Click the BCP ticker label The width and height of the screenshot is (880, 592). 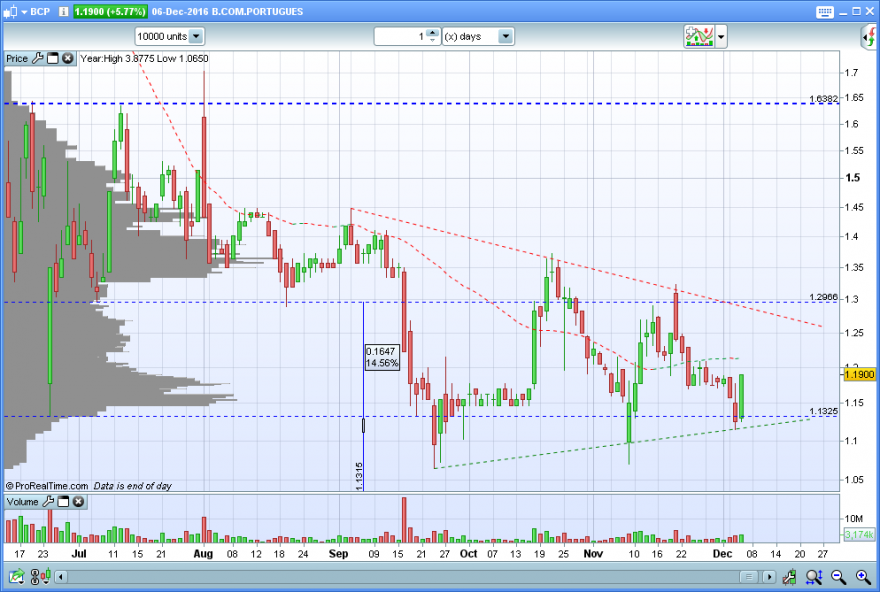[40, 11]
